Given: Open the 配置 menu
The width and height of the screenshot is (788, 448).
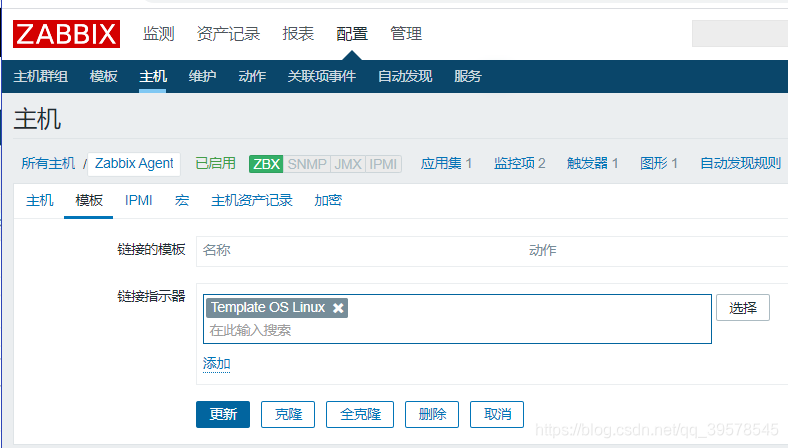Looking at the screenshot, I should [352, 34].
